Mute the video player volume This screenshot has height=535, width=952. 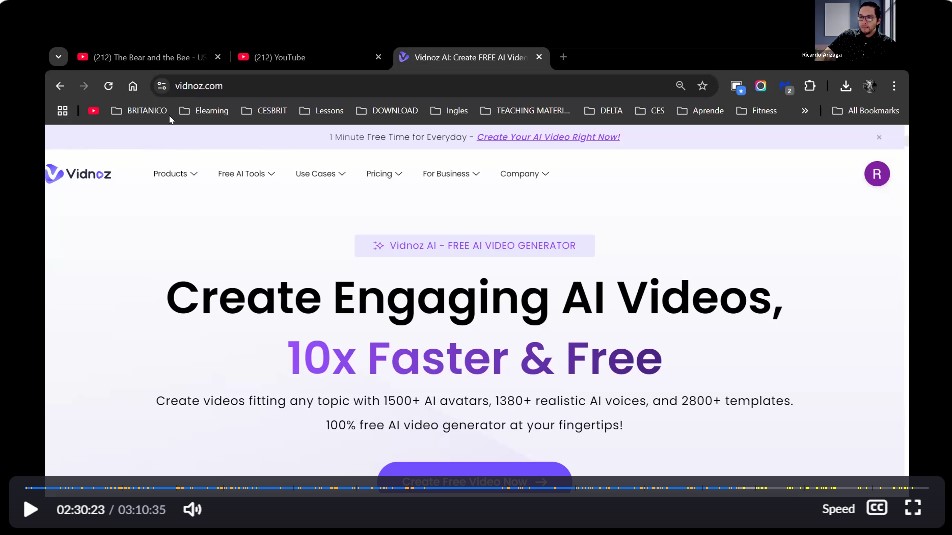(x=192, y=509)
